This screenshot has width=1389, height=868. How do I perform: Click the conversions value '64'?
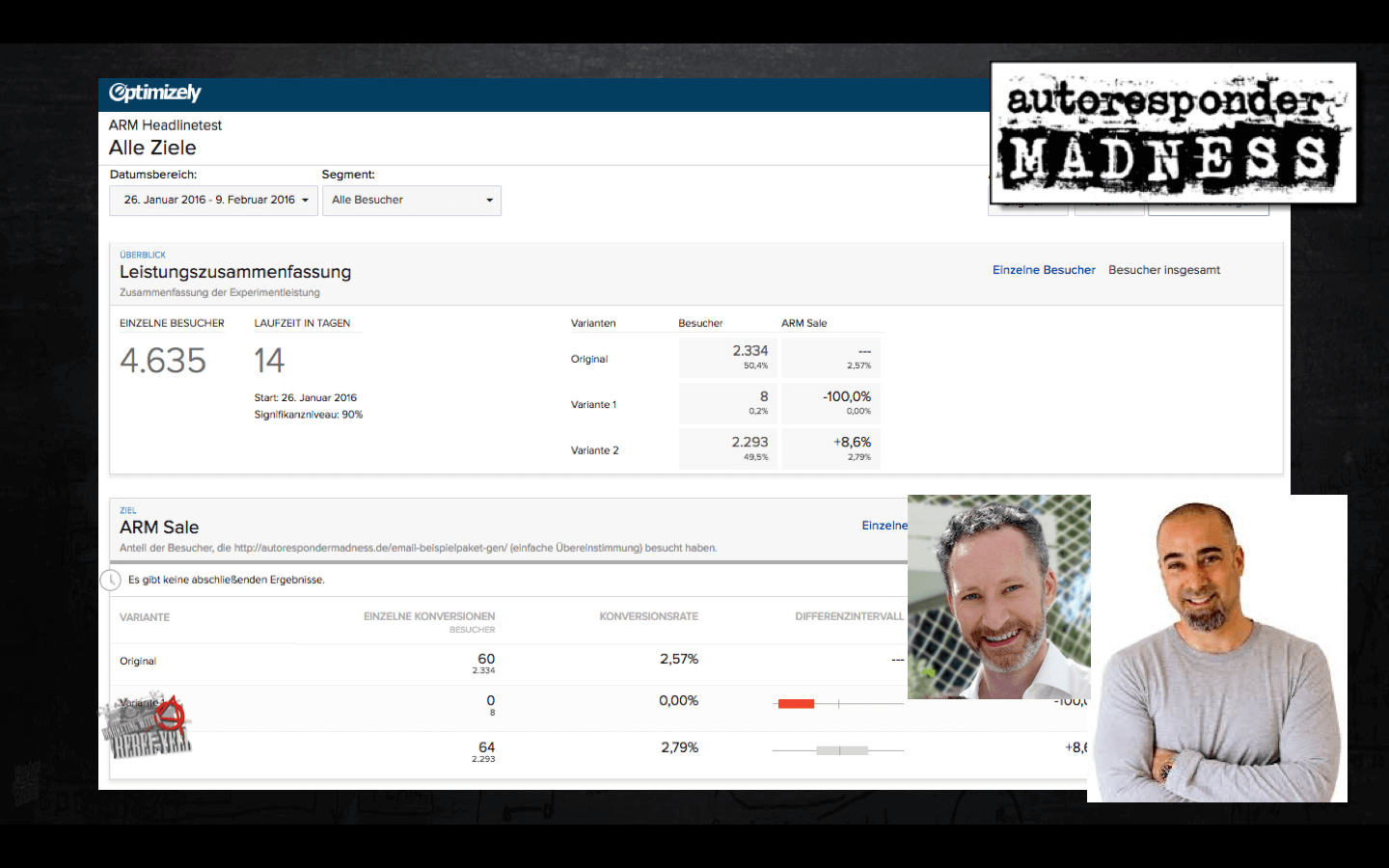pos(487,747)
